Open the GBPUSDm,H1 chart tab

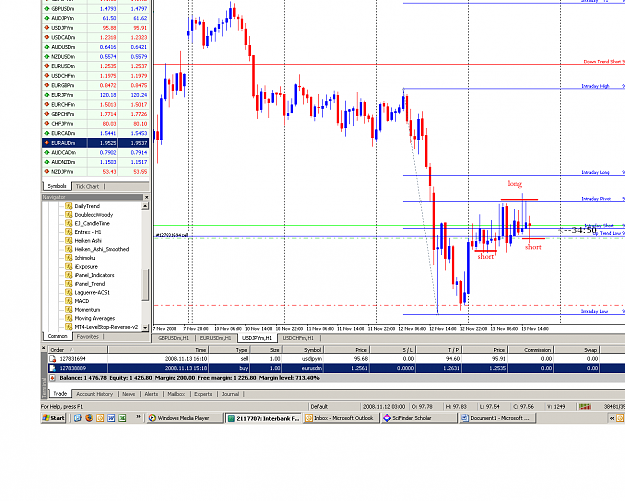(x=173, y=338)
